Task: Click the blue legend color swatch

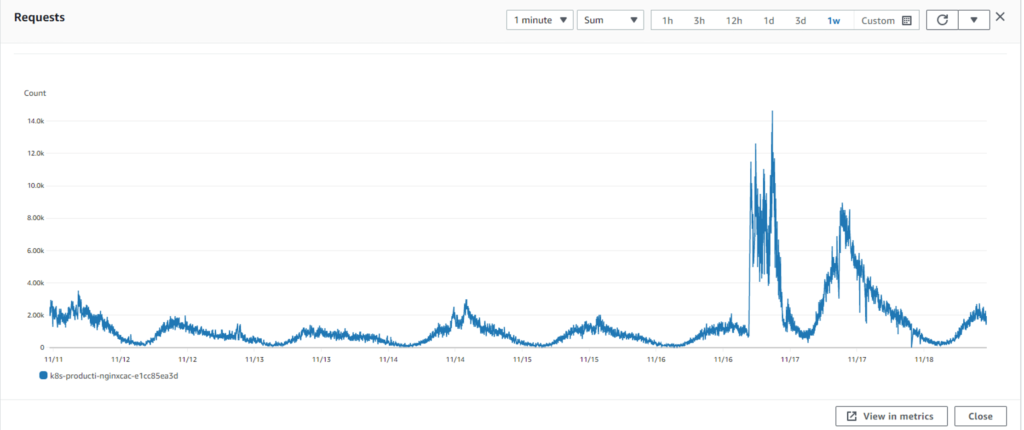Action: [43, 375]
